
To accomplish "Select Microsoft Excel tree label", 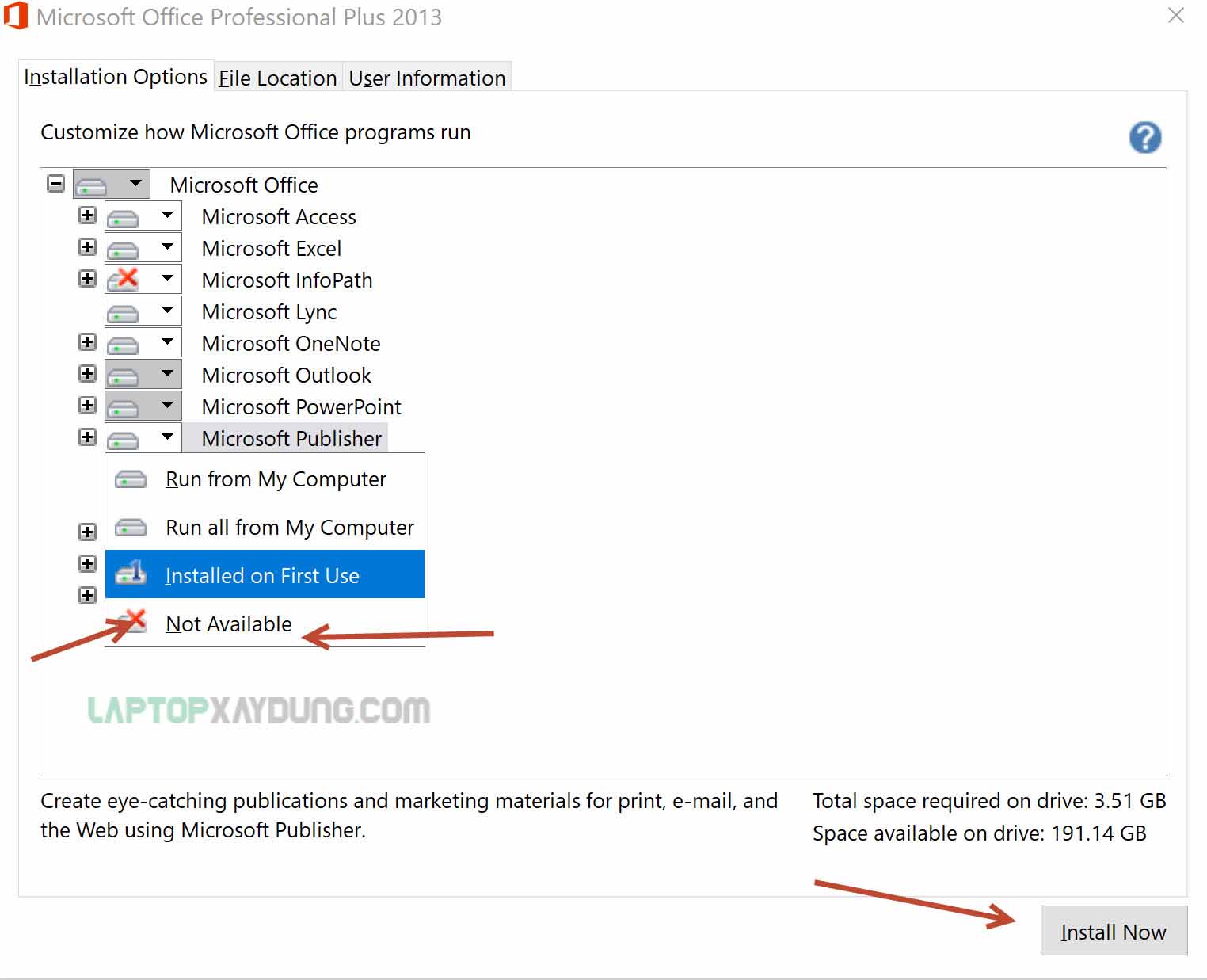I will (272, 248).
